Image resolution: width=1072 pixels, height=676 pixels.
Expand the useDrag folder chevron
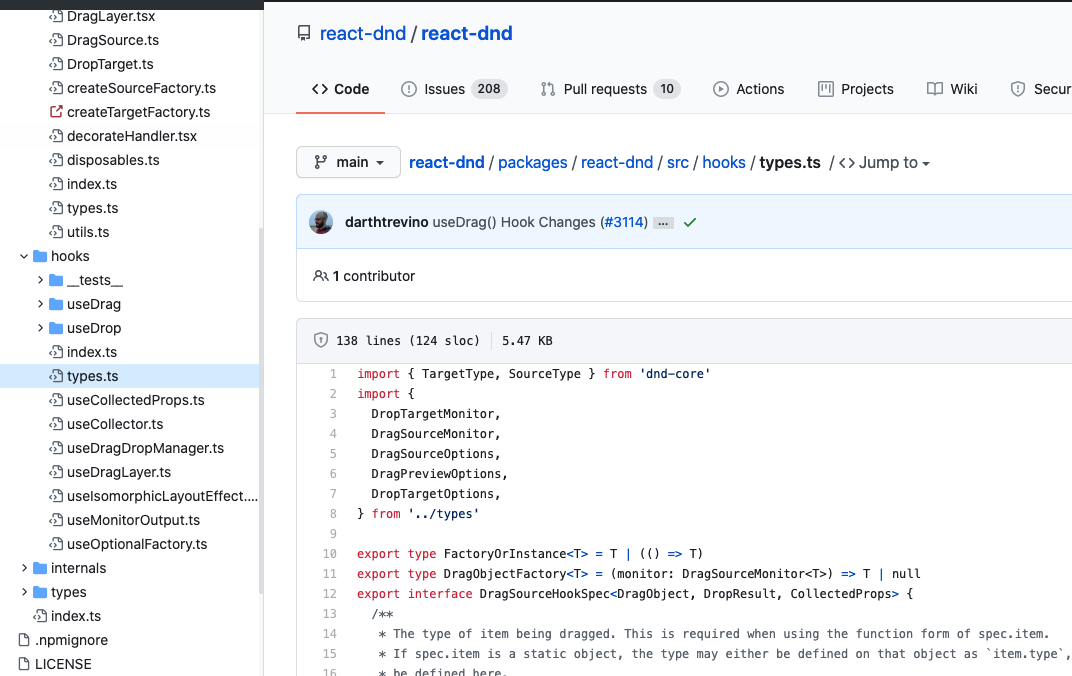coord(40,304)
